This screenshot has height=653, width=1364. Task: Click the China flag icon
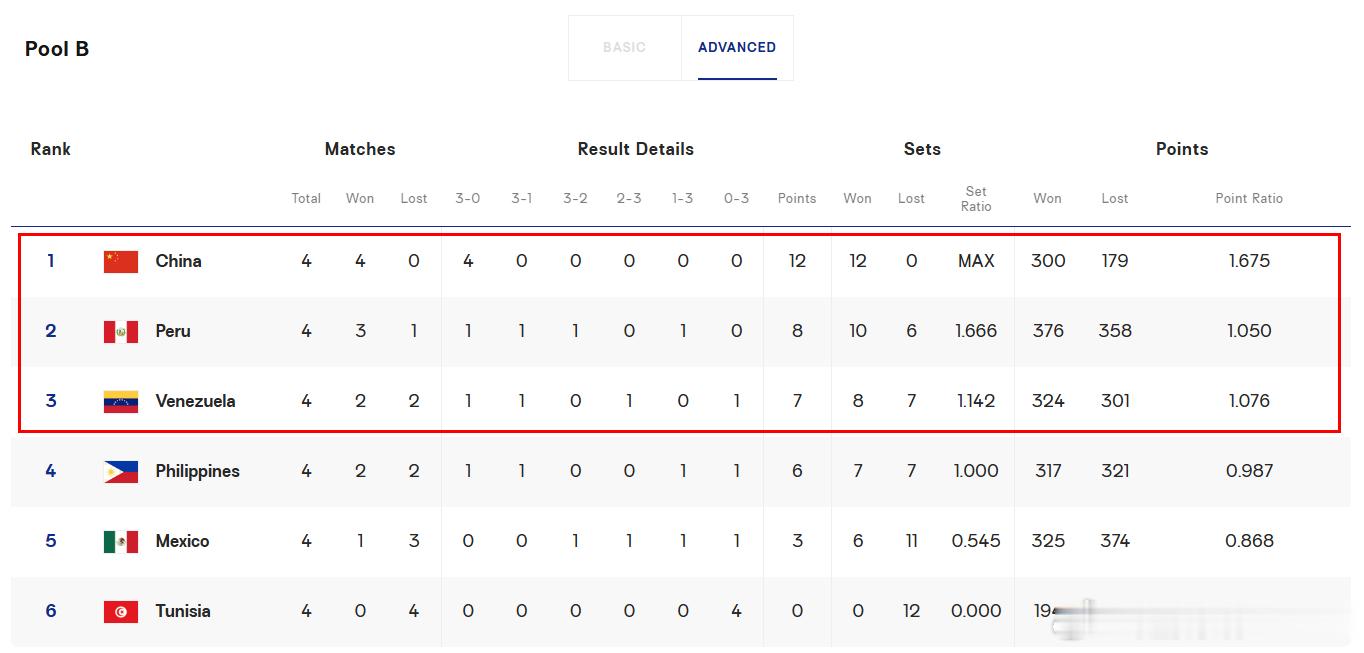[x=121, y=262]
